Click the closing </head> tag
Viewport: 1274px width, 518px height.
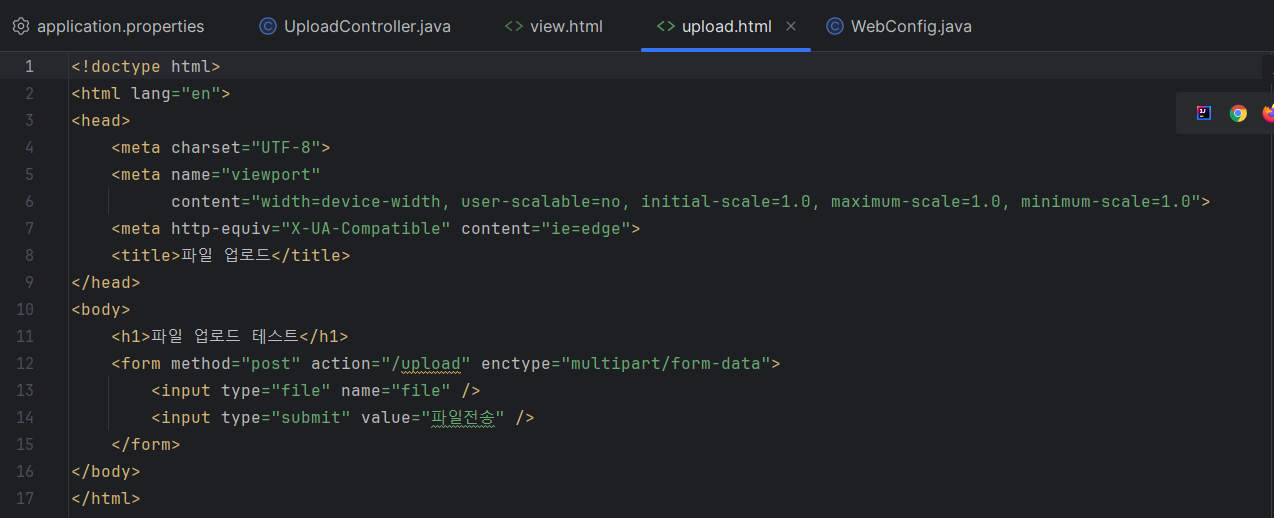click(x=106, y=282)
